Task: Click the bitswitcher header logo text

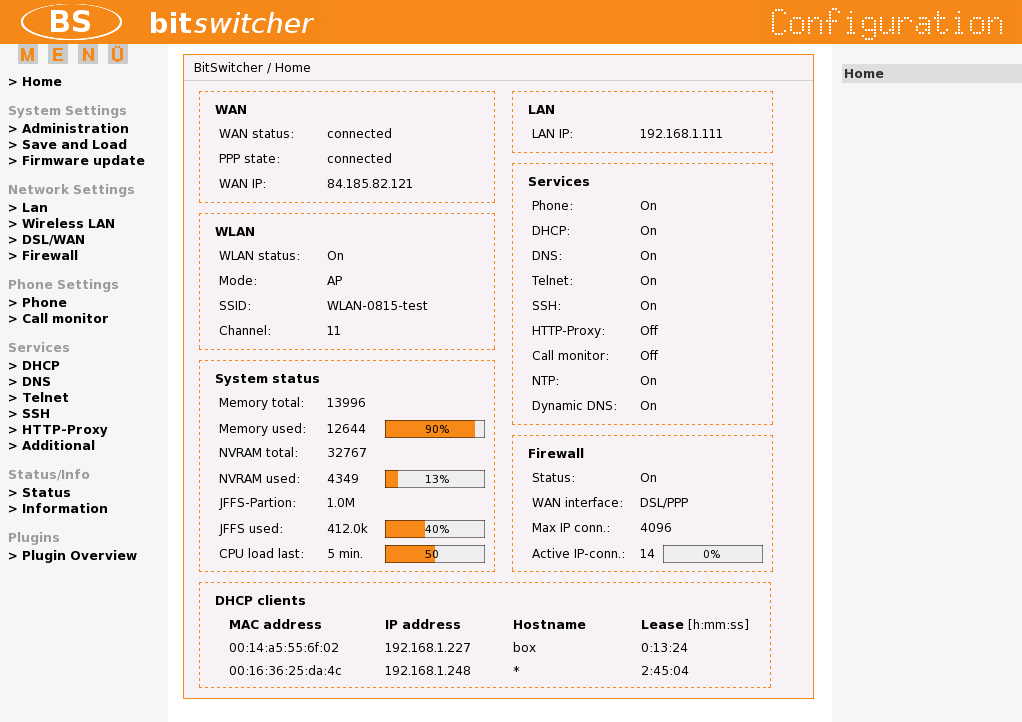Action: [x=231, y=21]
